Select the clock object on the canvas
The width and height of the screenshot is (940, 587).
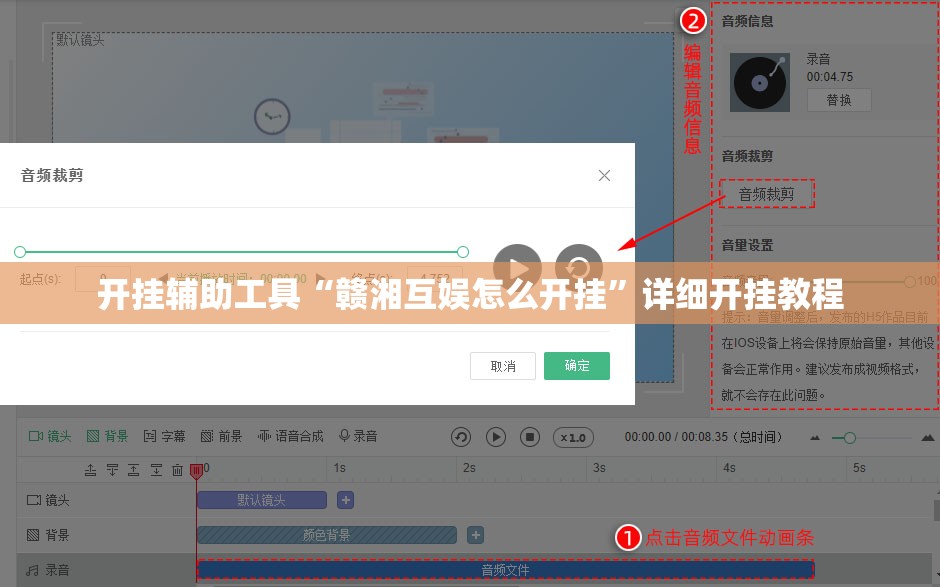272,116
